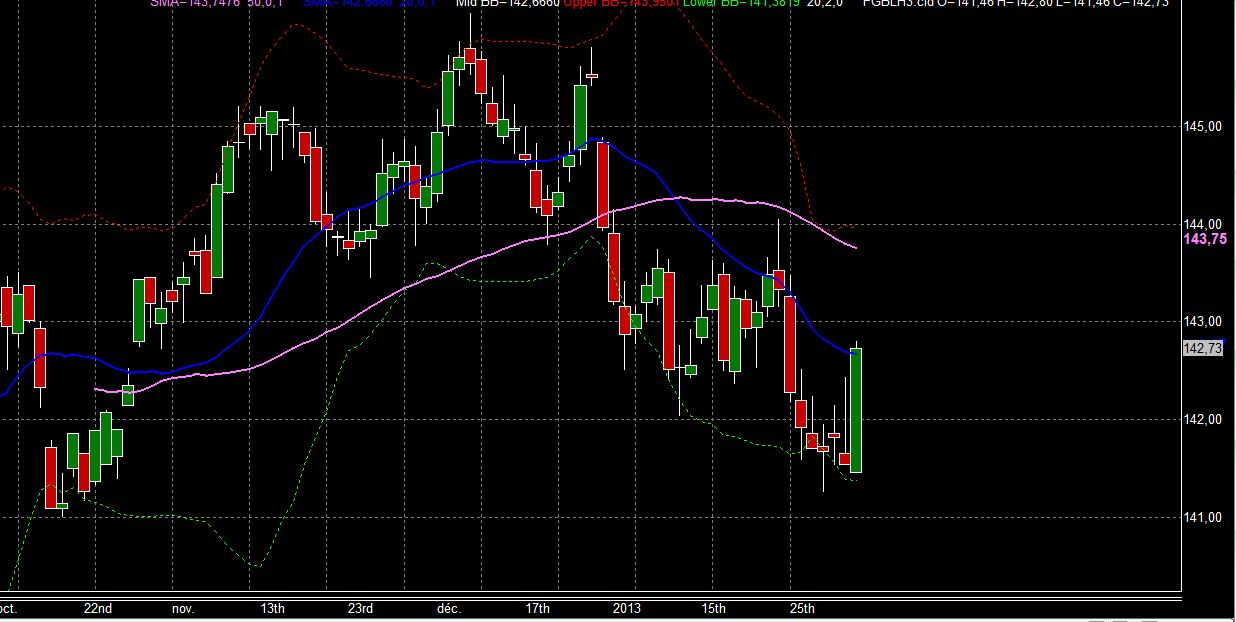Click the oct. date axis label

point(8,608)
